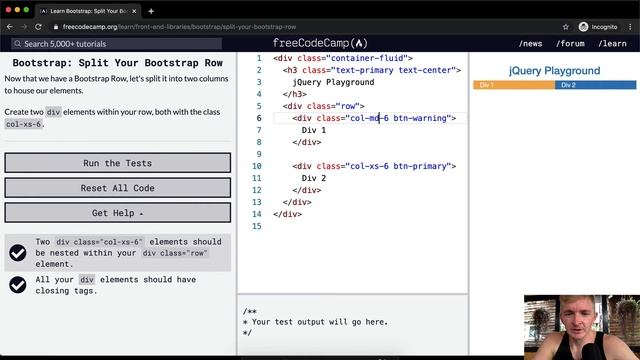Click the jQuery Playground heading in preview
Screen dimensions: 640x360
[554, 71]
